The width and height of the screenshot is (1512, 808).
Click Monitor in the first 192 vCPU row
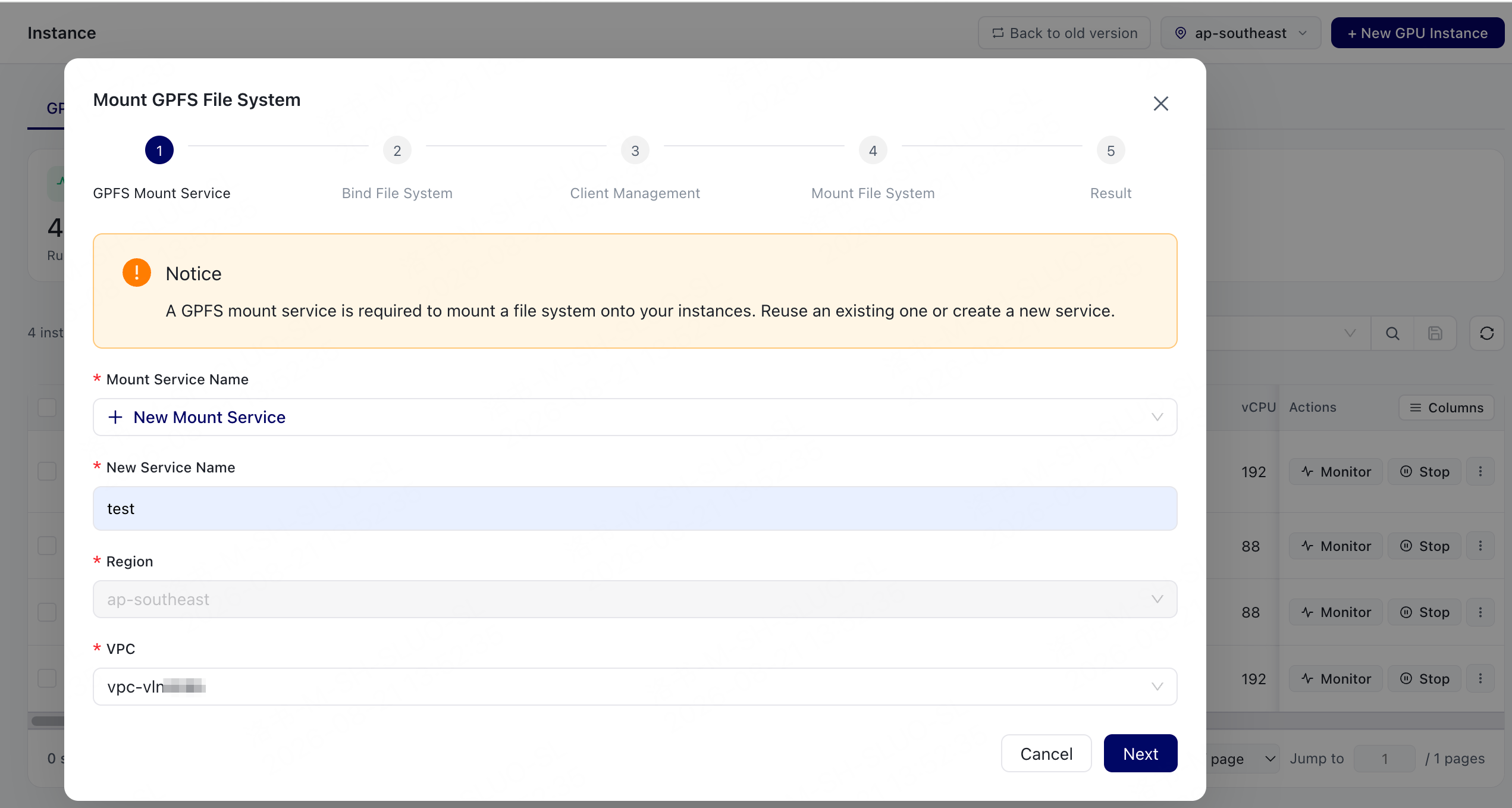1336,472
